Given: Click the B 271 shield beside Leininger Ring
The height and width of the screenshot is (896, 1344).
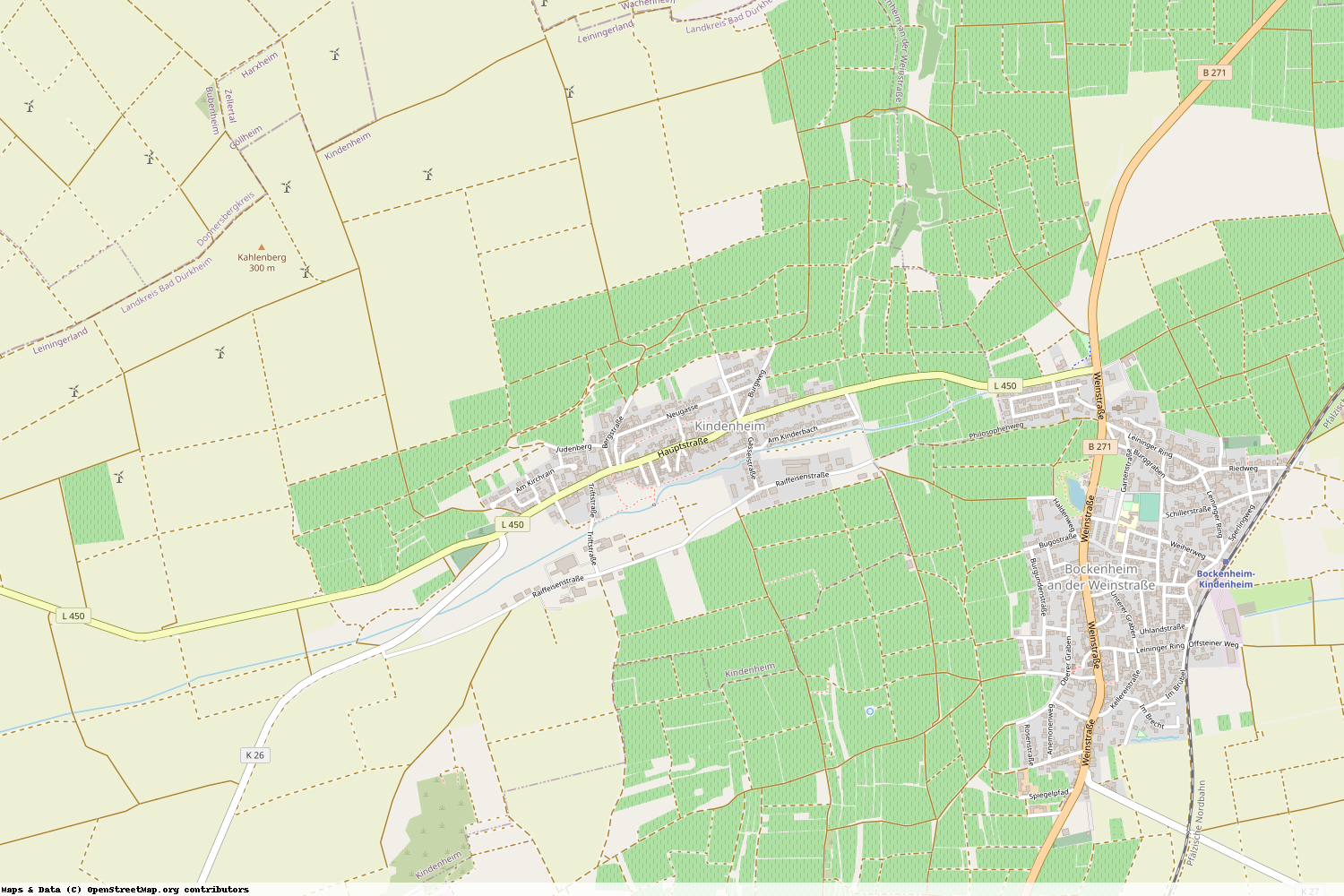Looking at the screenshot, I should pos(1099,446).
